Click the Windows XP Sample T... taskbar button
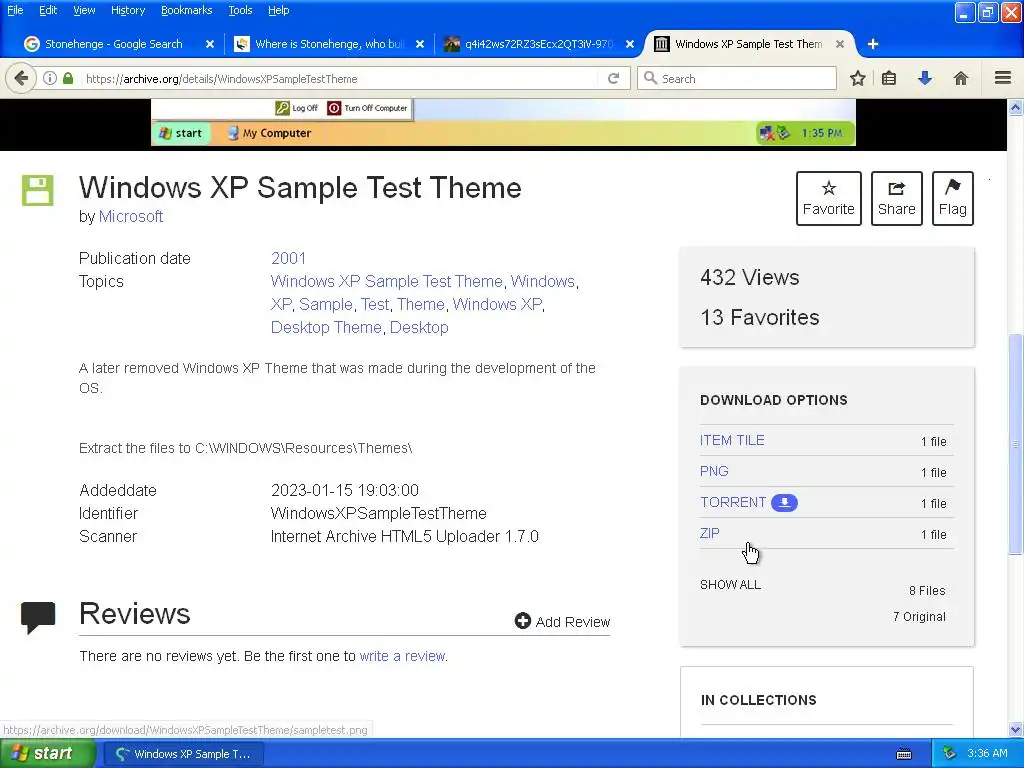Screen dimensions: 1024x768 tap(184, 754)
